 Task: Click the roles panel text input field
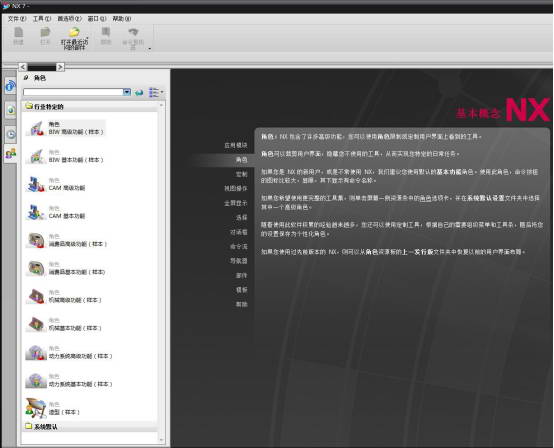73,92
